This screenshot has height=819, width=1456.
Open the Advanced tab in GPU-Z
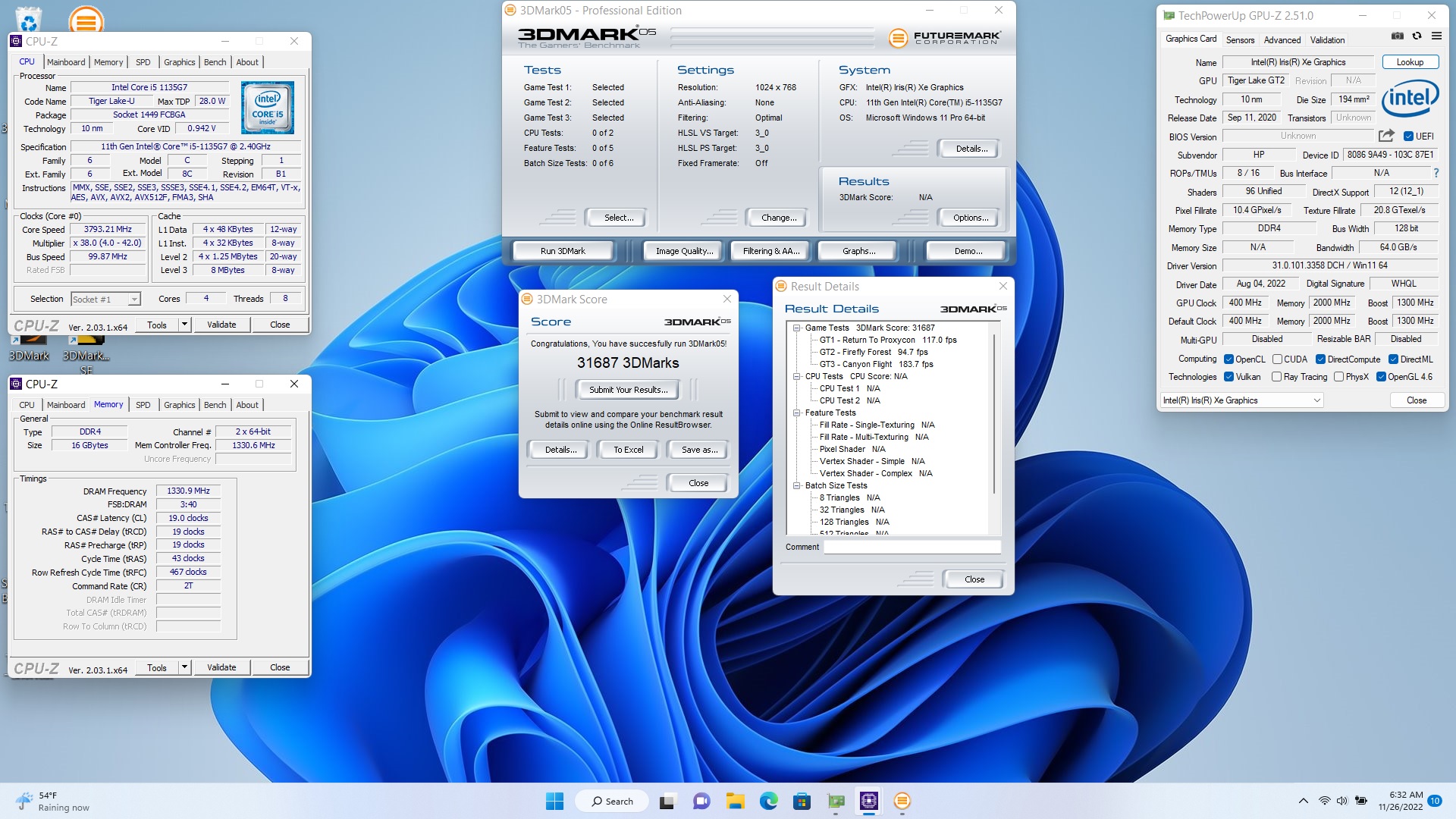pyautogui.click(x=1282, y=40)
